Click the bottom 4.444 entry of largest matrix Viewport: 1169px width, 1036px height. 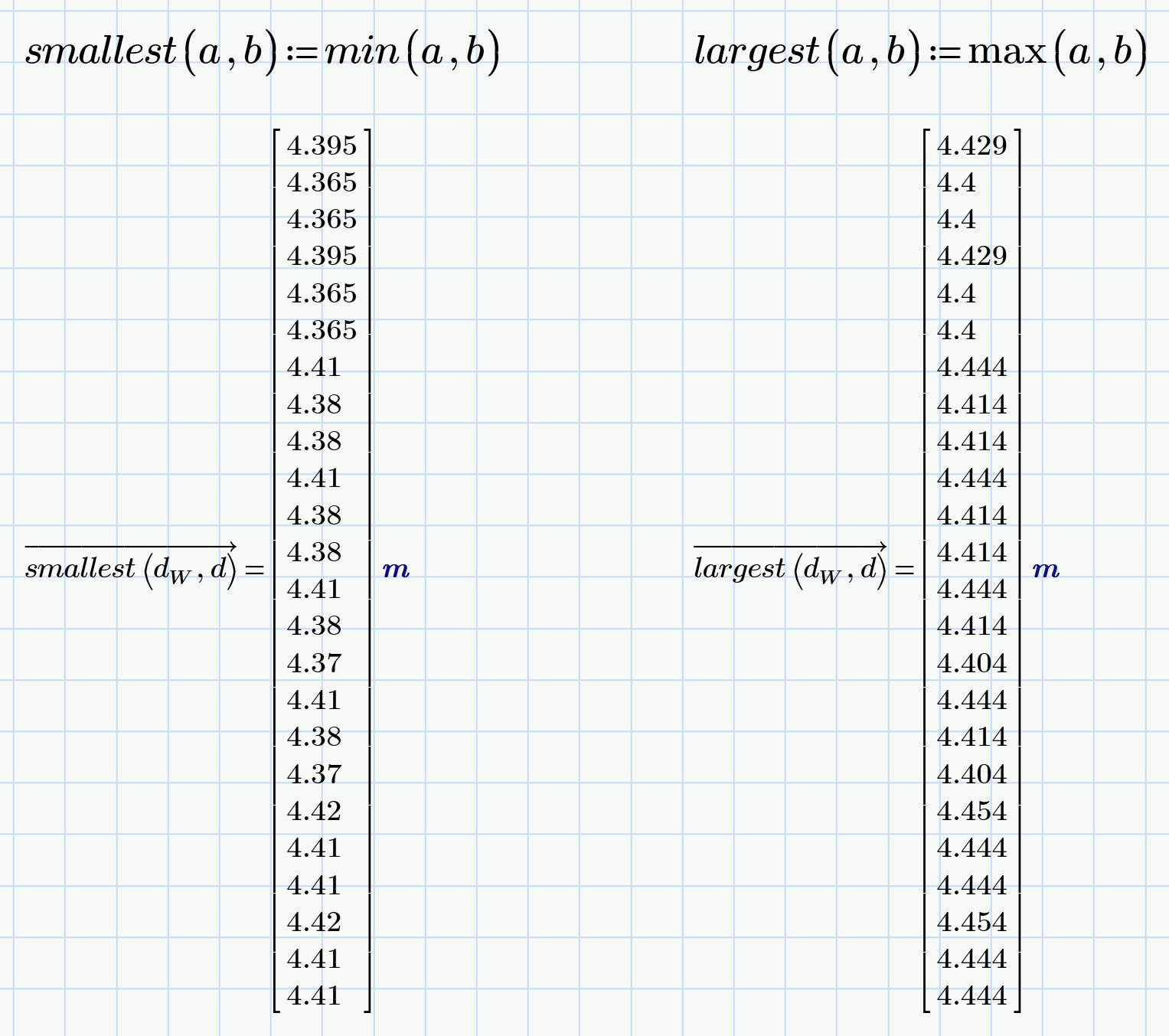click(974, 996)
